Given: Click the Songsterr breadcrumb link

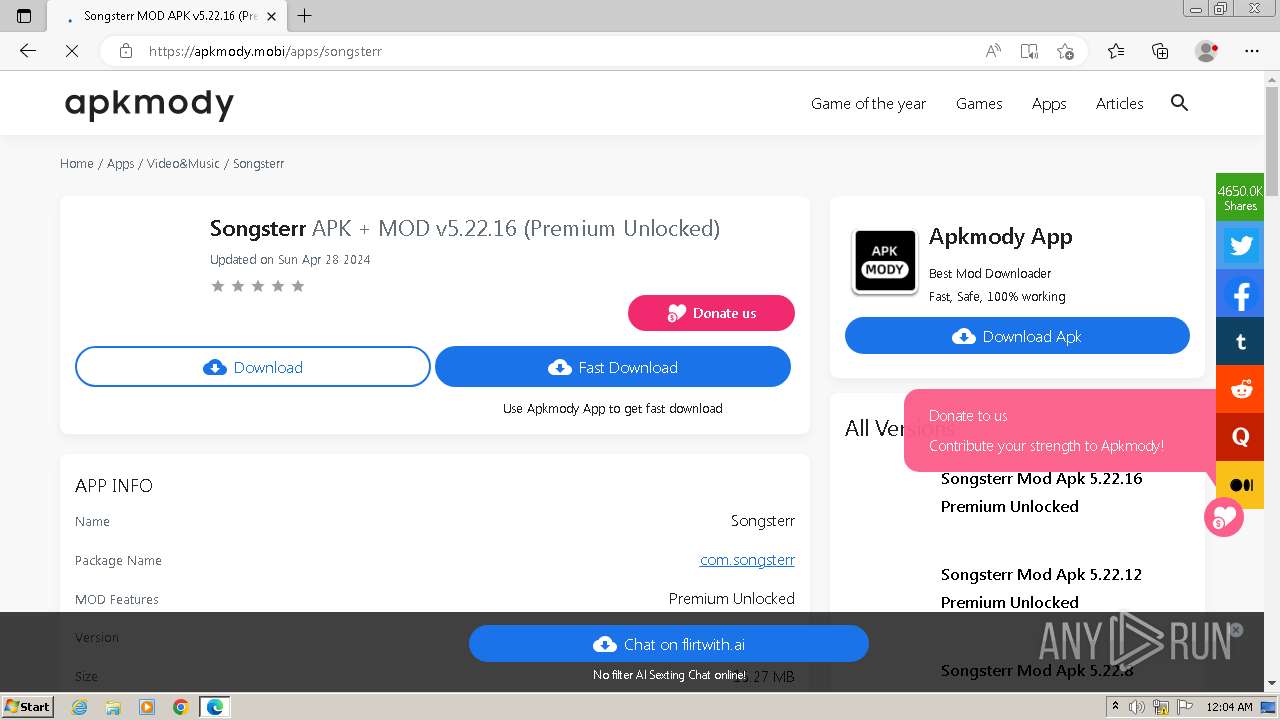Looking at the screenshot, I should click(258, 163).
